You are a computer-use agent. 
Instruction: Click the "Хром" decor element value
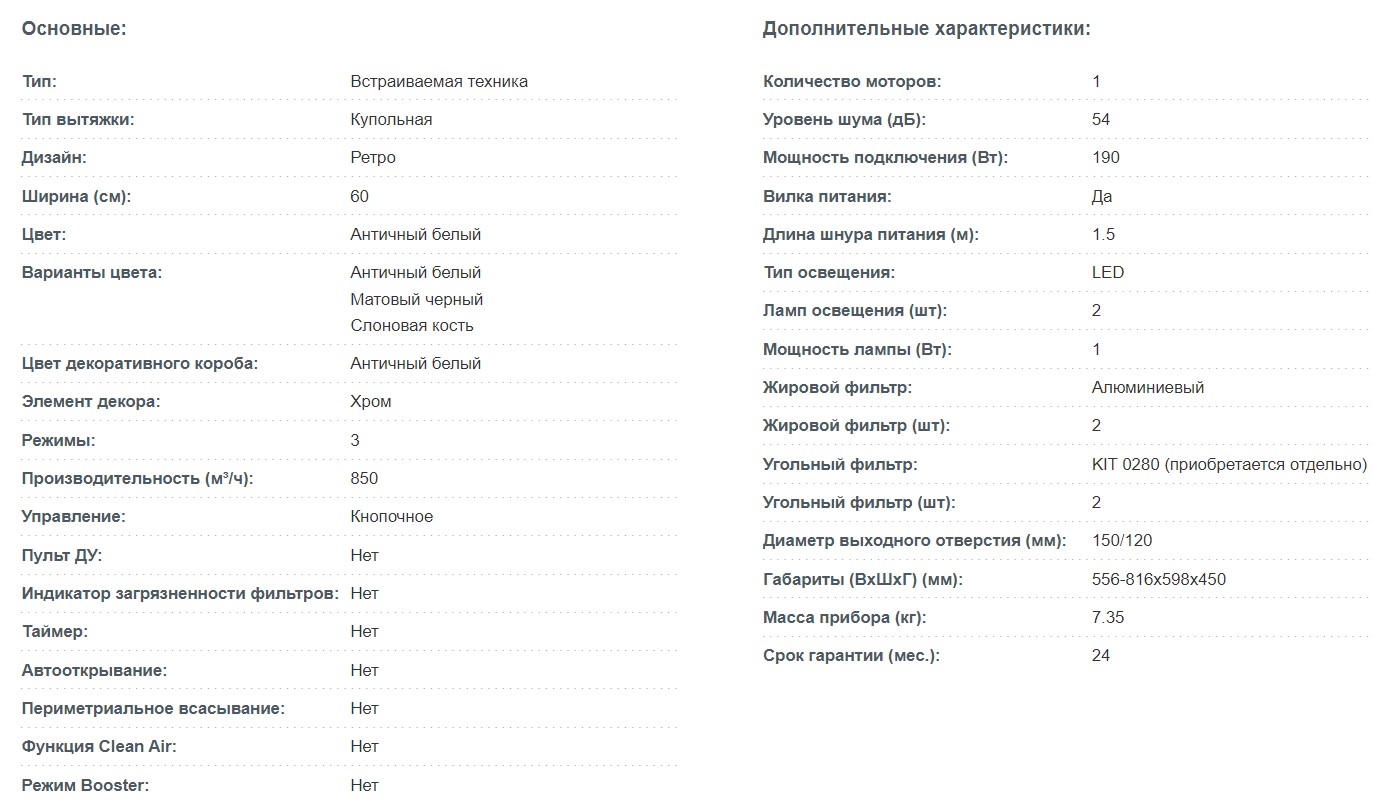[371, 401]
